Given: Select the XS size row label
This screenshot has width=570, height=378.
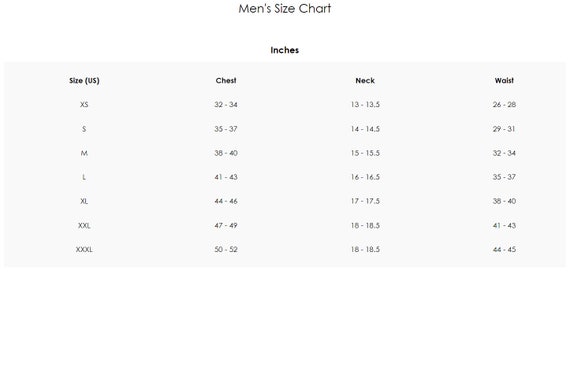Looking at the screenshot, I should point(84,104).
